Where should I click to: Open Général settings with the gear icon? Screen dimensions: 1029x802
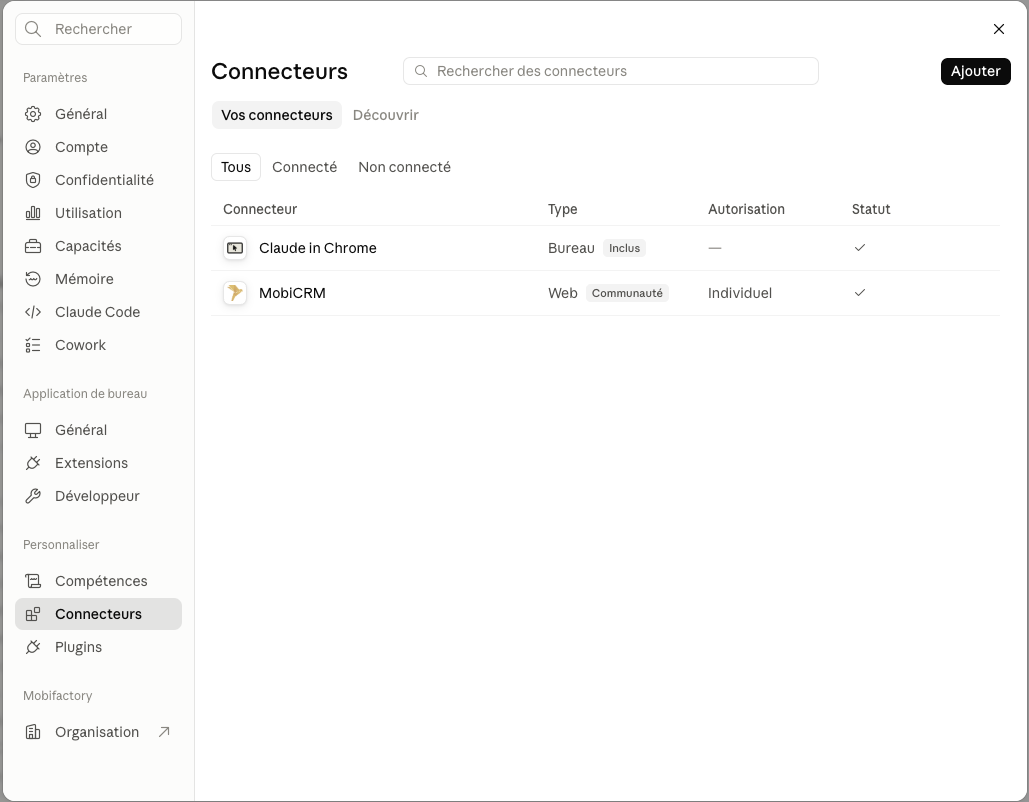[98, 114]
